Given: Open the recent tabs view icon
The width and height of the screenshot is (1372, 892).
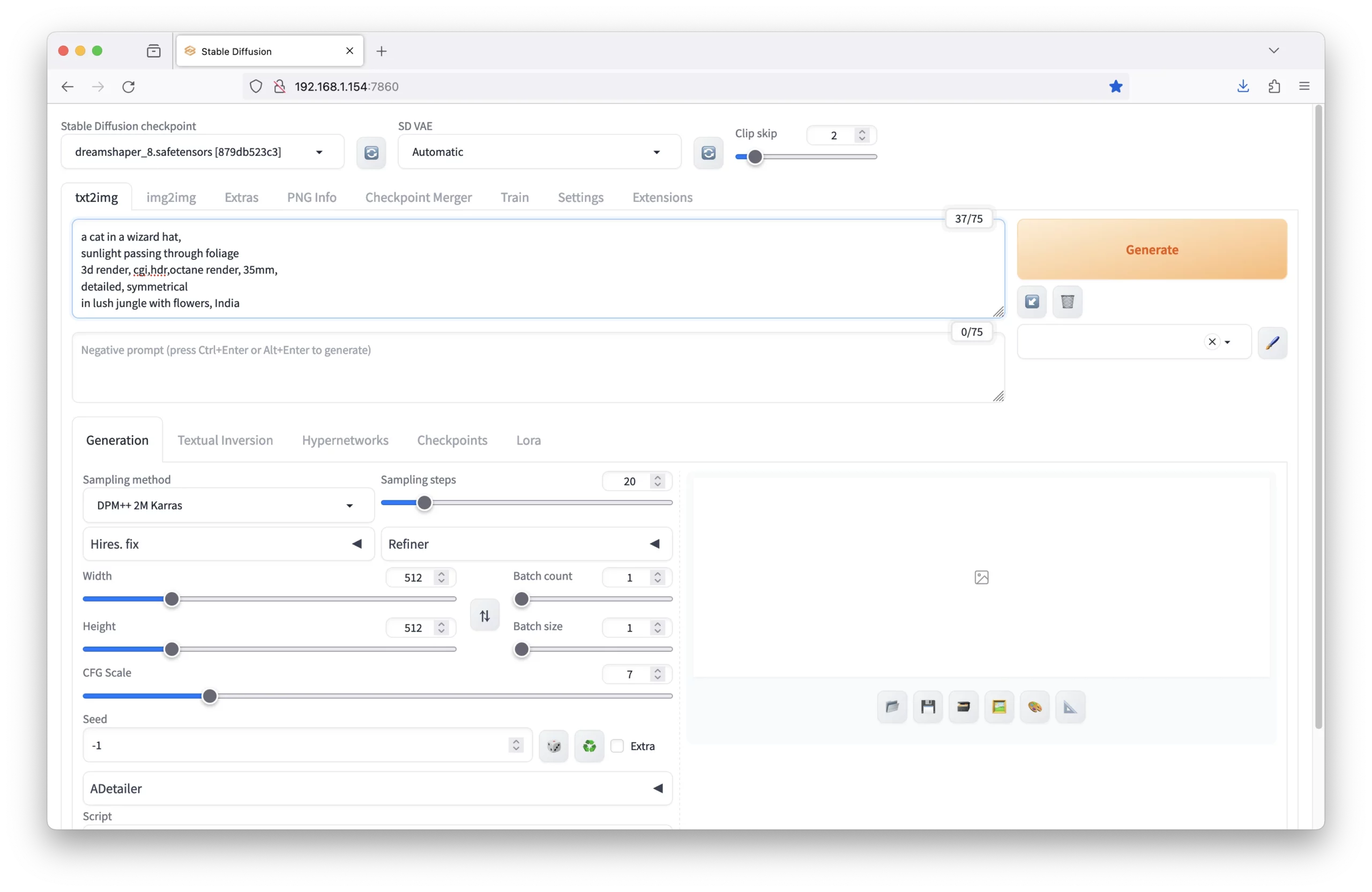Looking at the screenshot, I should 153,51.
